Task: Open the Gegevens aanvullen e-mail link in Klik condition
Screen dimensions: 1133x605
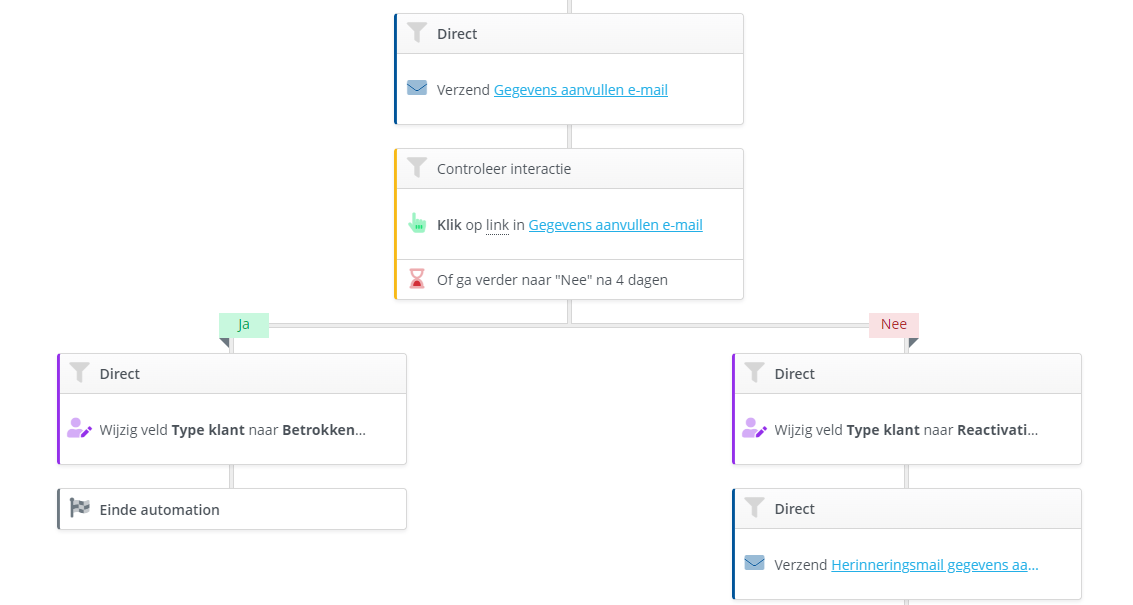Action: [615, 225]
